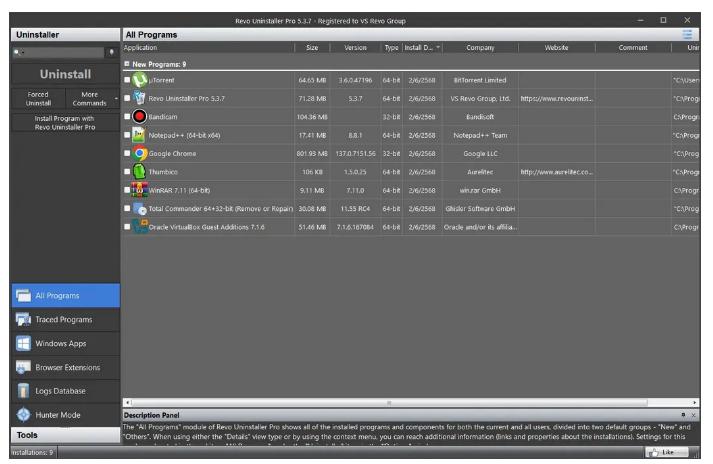Collapse the New Programs group
Screen dimensions: 713x464
127,64
